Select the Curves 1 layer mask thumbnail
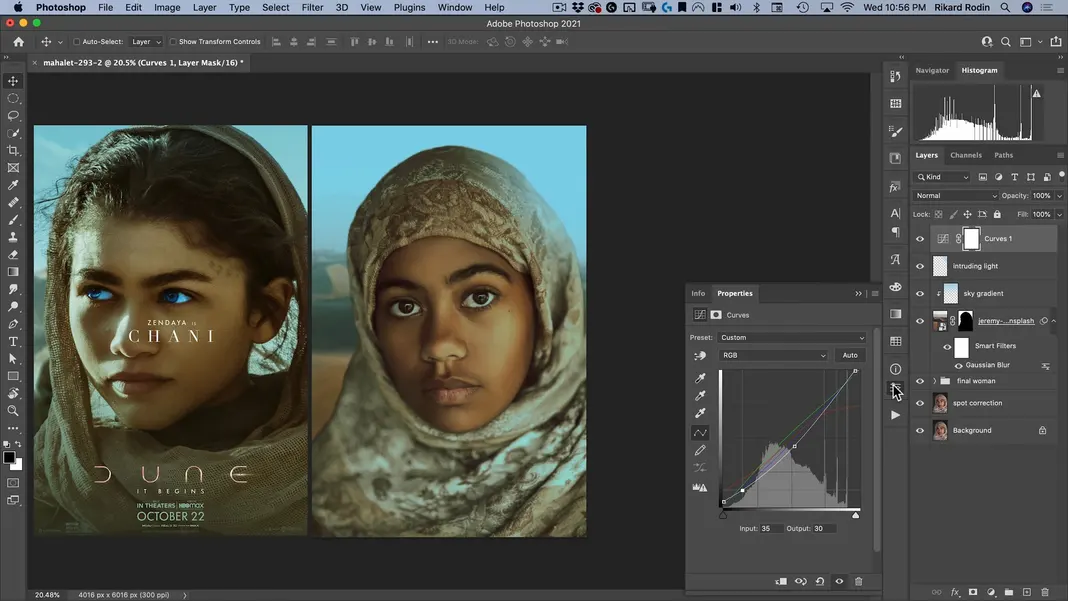The image size is (1068, 601). point(971,238)
